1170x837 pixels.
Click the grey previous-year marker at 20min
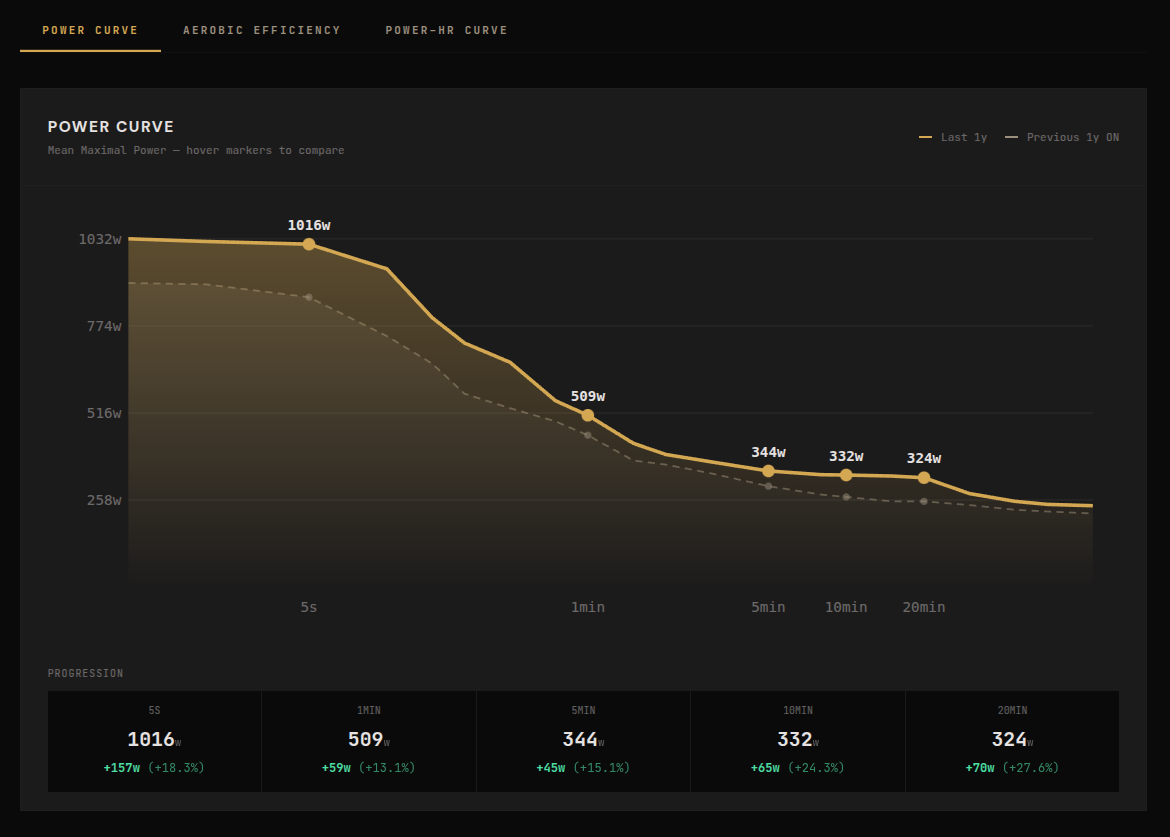tap(924, 501)
